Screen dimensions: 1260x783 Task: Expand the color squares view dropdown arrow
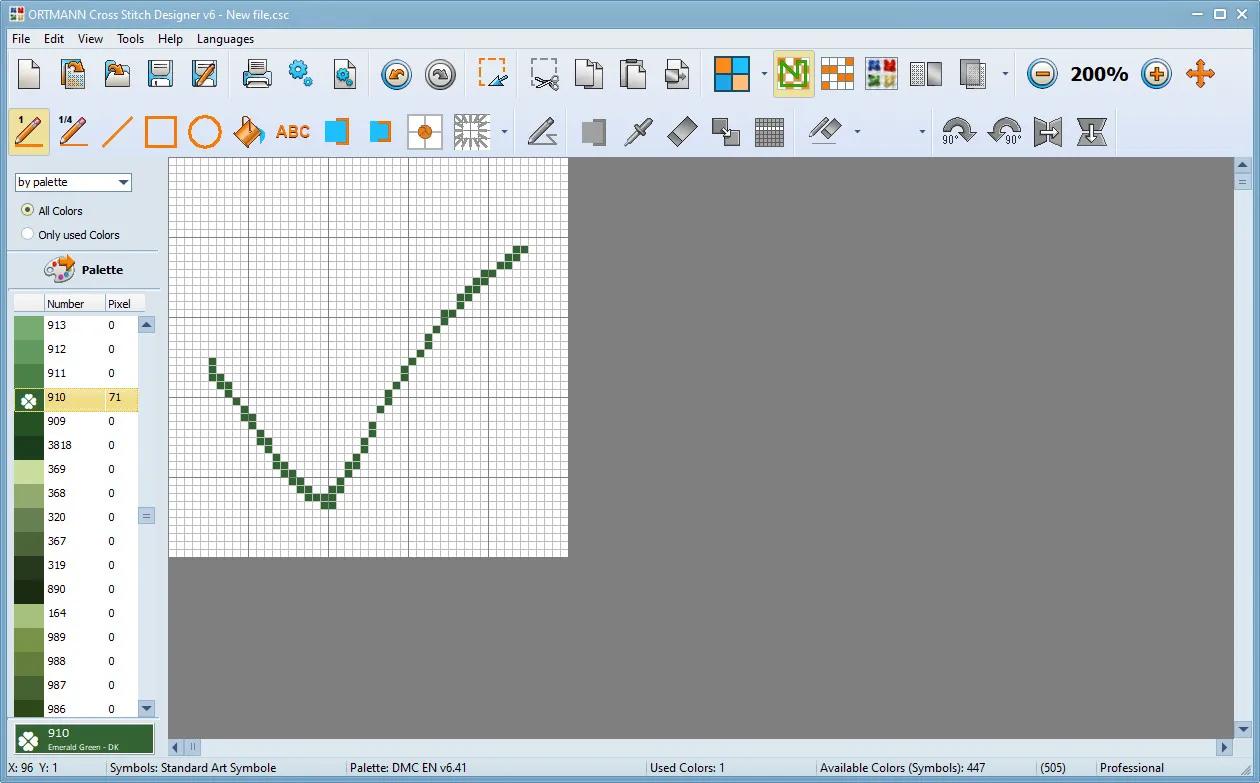click(x=764, y=74)
